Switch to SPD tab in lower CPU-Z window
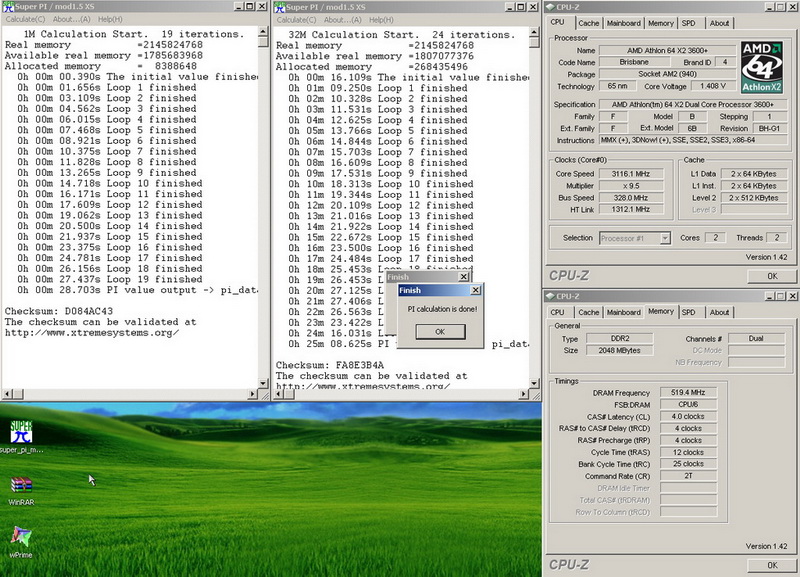The width and height of the screenshot is (800, 577). pyautogui.click(x=688, y=312)
